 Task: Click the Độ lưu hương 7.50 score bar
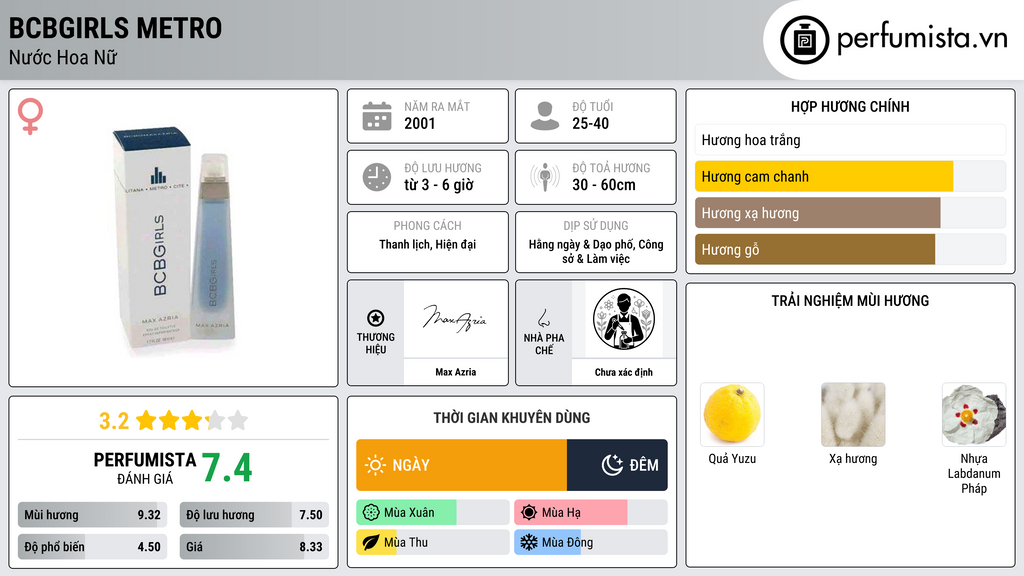[x=254, y=515]
